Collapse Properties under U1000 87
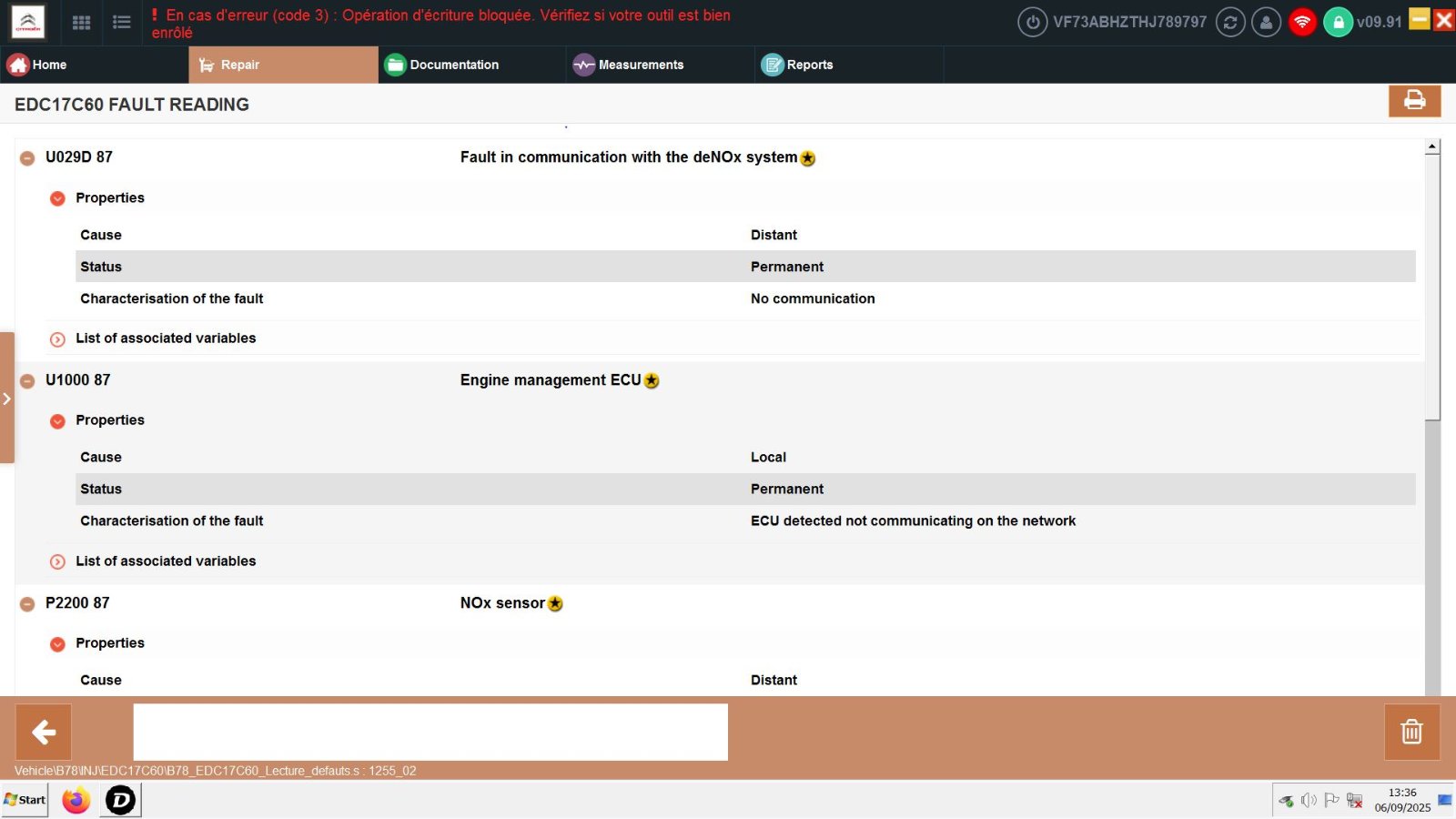The height and width of the screenshot is (819, 1456). (57, 421)
